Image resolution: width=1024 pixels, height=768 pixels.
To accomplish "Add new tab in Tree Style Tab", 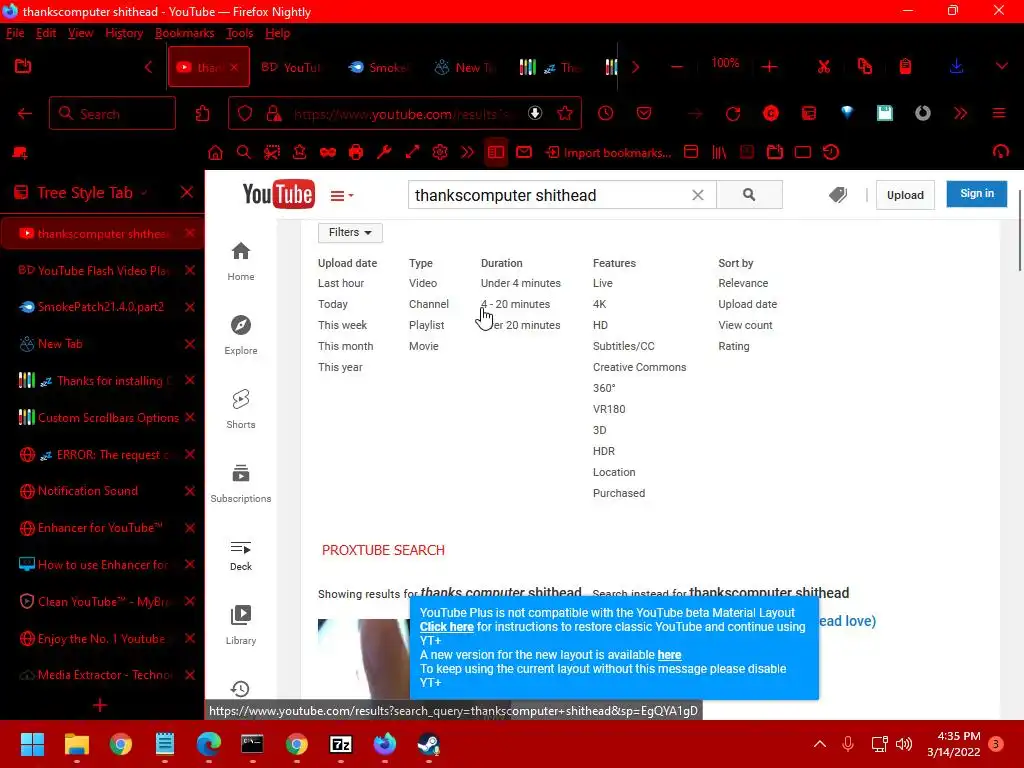I will point(100,705).
